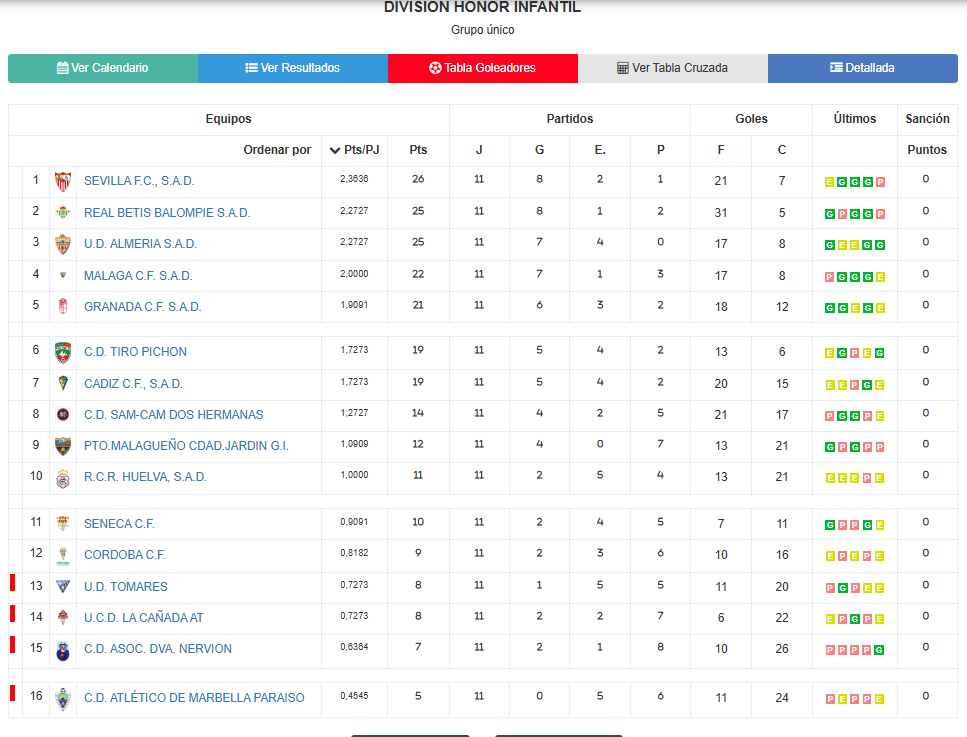The width and height of the screenshot is (967, 737).
Task: Click the Ordenar por label
Action: click(x=277, y=150)
